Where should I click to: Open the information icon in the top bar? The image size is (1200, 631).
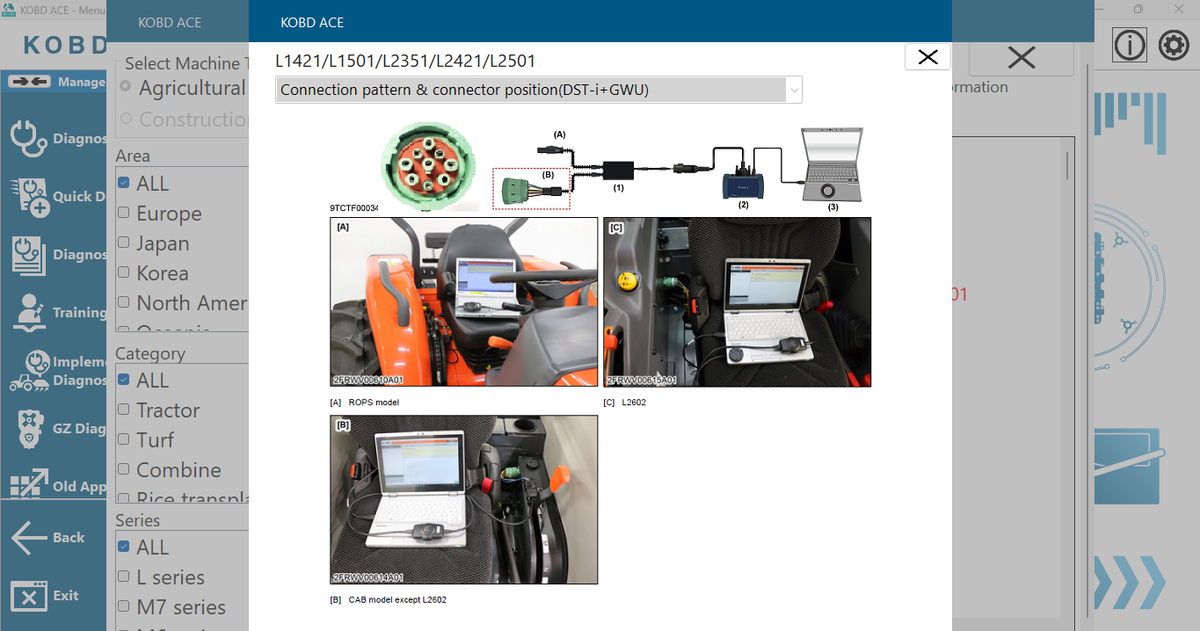point(1129,45)
